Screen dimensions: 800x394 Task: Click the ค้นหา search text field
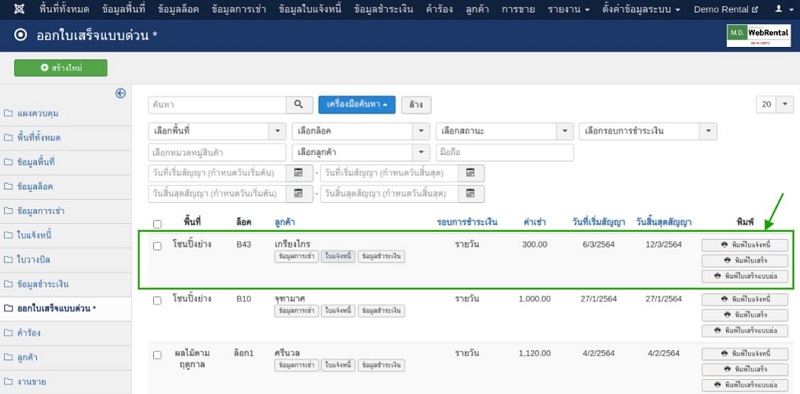click(x=217, y=105)
